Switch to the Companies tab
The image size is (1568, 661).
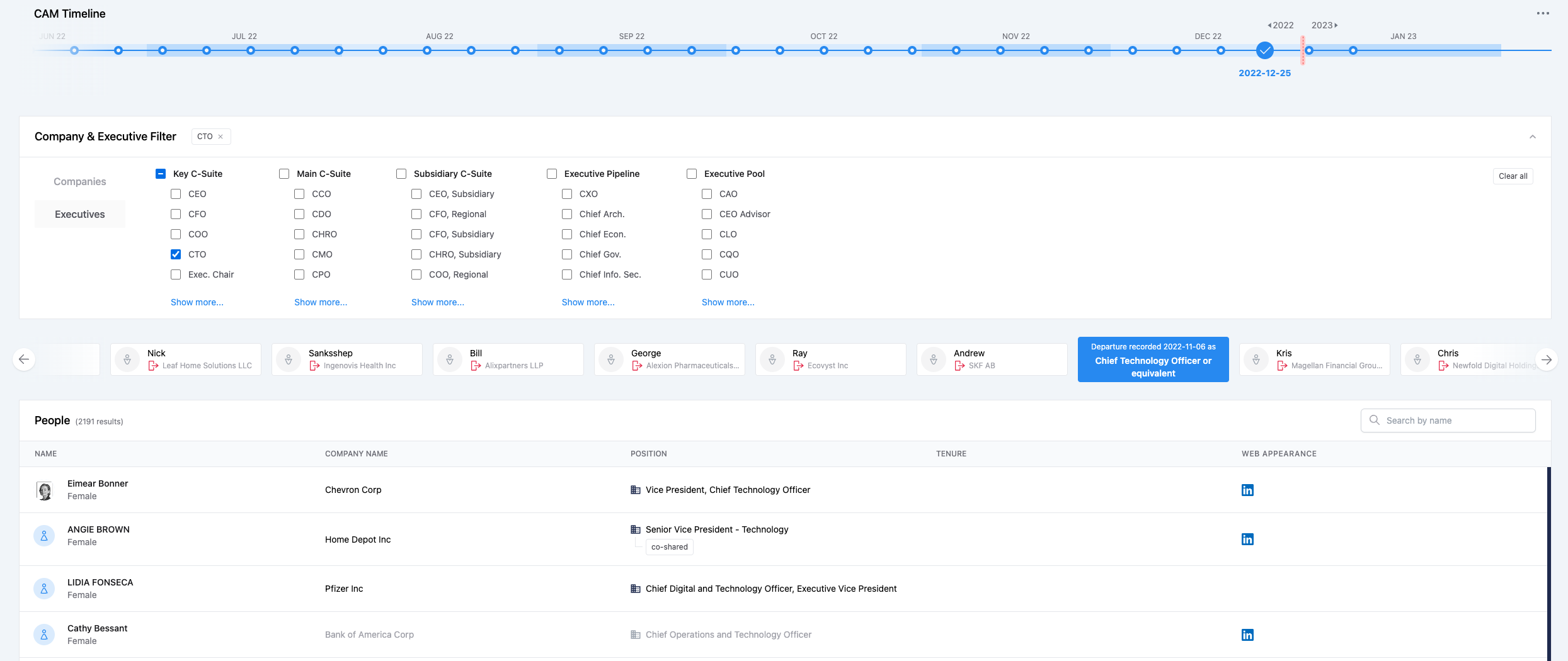80,181
